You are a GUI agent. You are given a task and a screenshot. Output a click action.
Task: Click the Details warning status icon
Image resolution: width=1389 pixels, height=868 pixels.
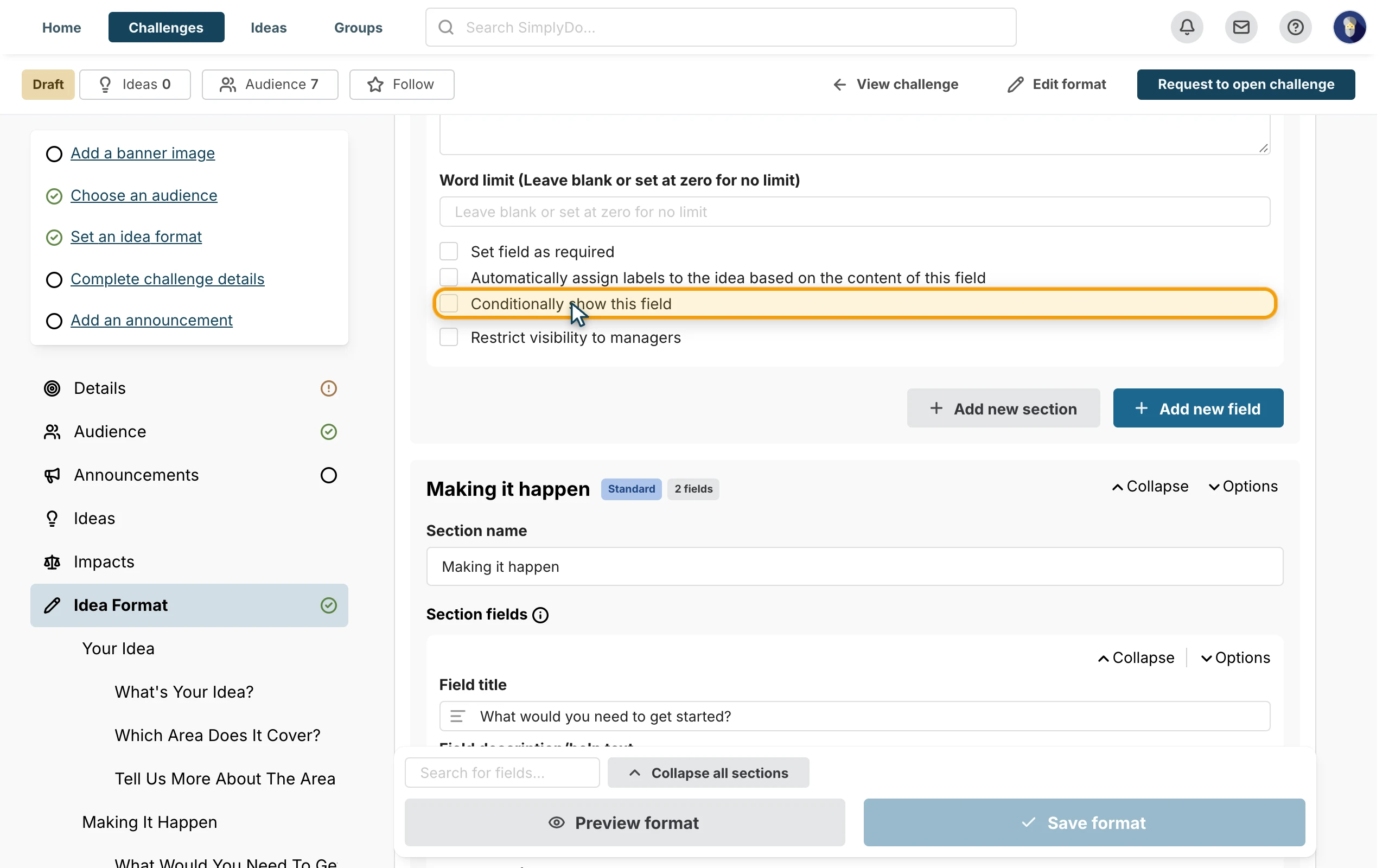click(x=328, y=388)
